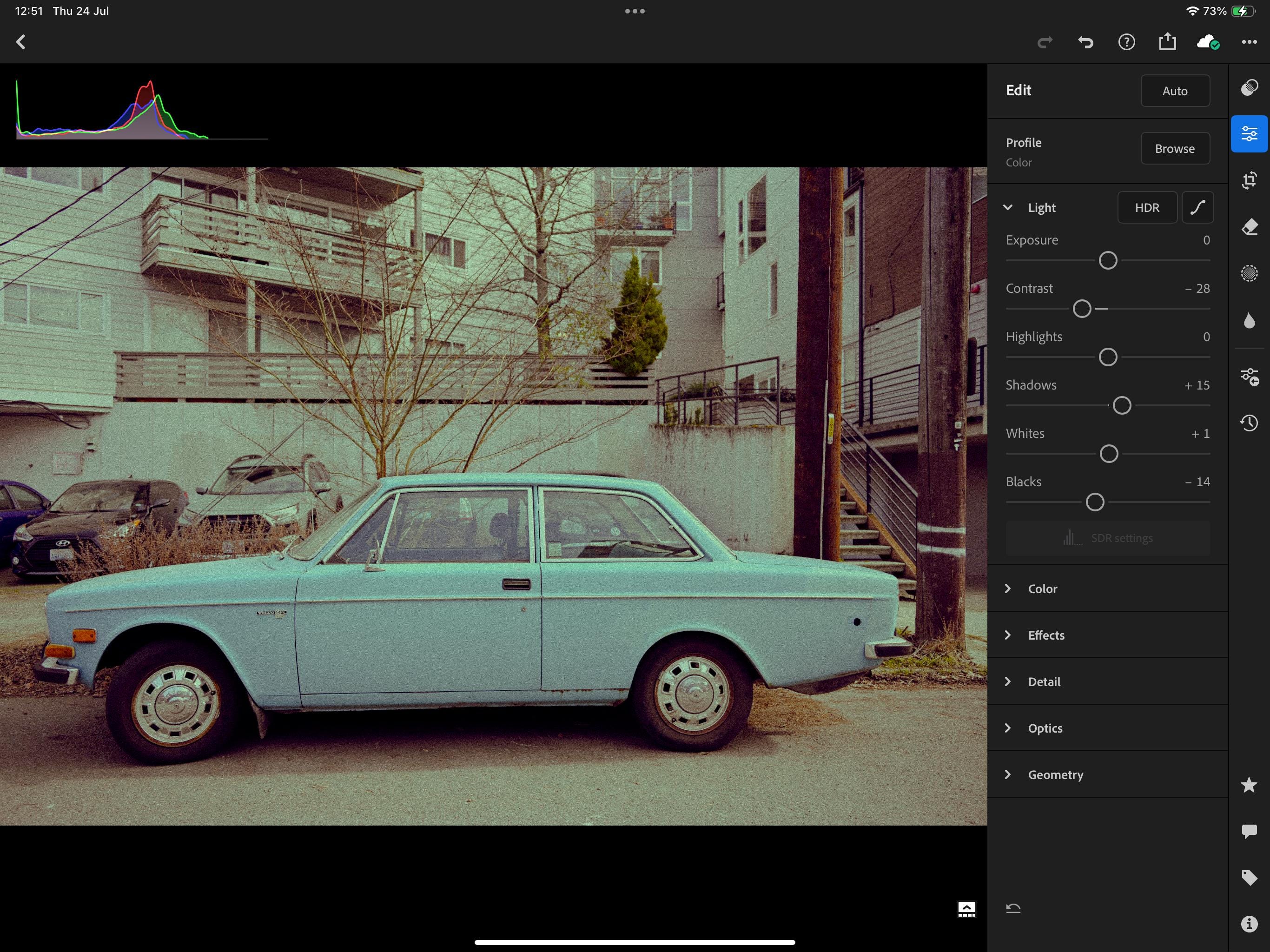Click the Contrast value – 28

click(1197, 288)
